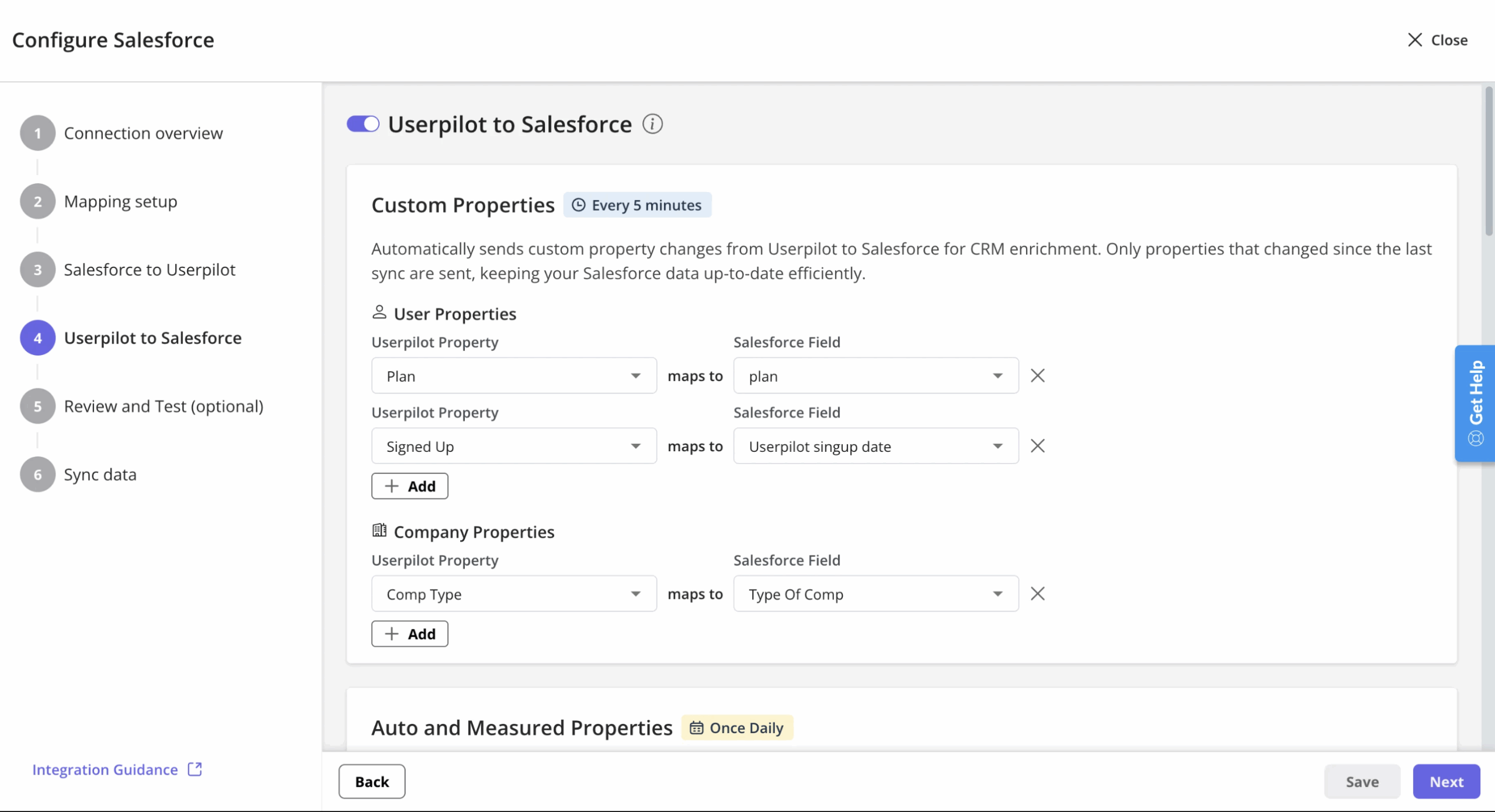Remove the Comp Type mapping row
Image resolution: width=1495 pixels, height=812 pixels.
(1037, 594)
